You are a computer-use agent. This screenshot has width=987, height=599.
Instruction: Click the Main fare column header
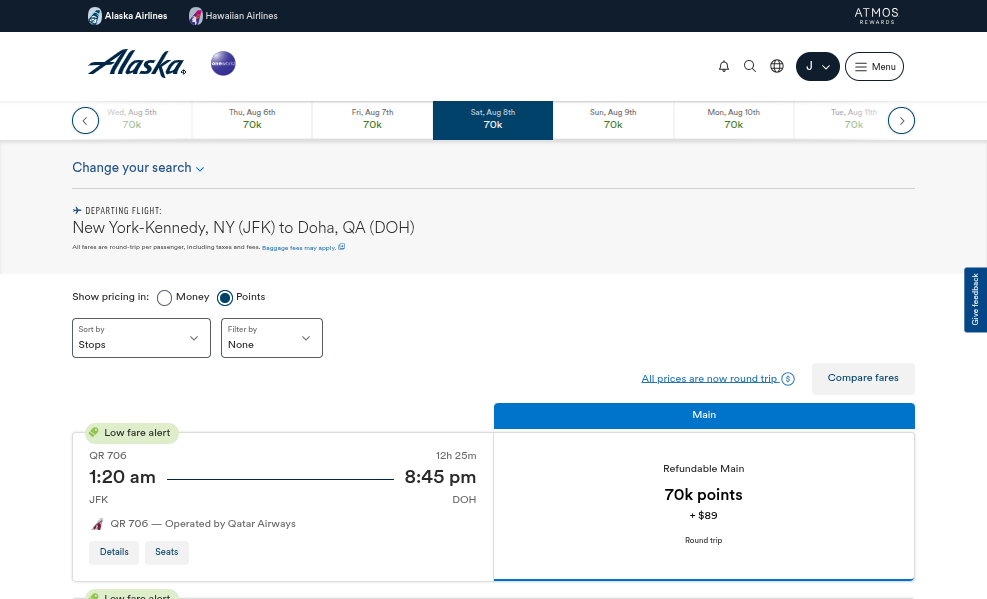coord(704,416)
